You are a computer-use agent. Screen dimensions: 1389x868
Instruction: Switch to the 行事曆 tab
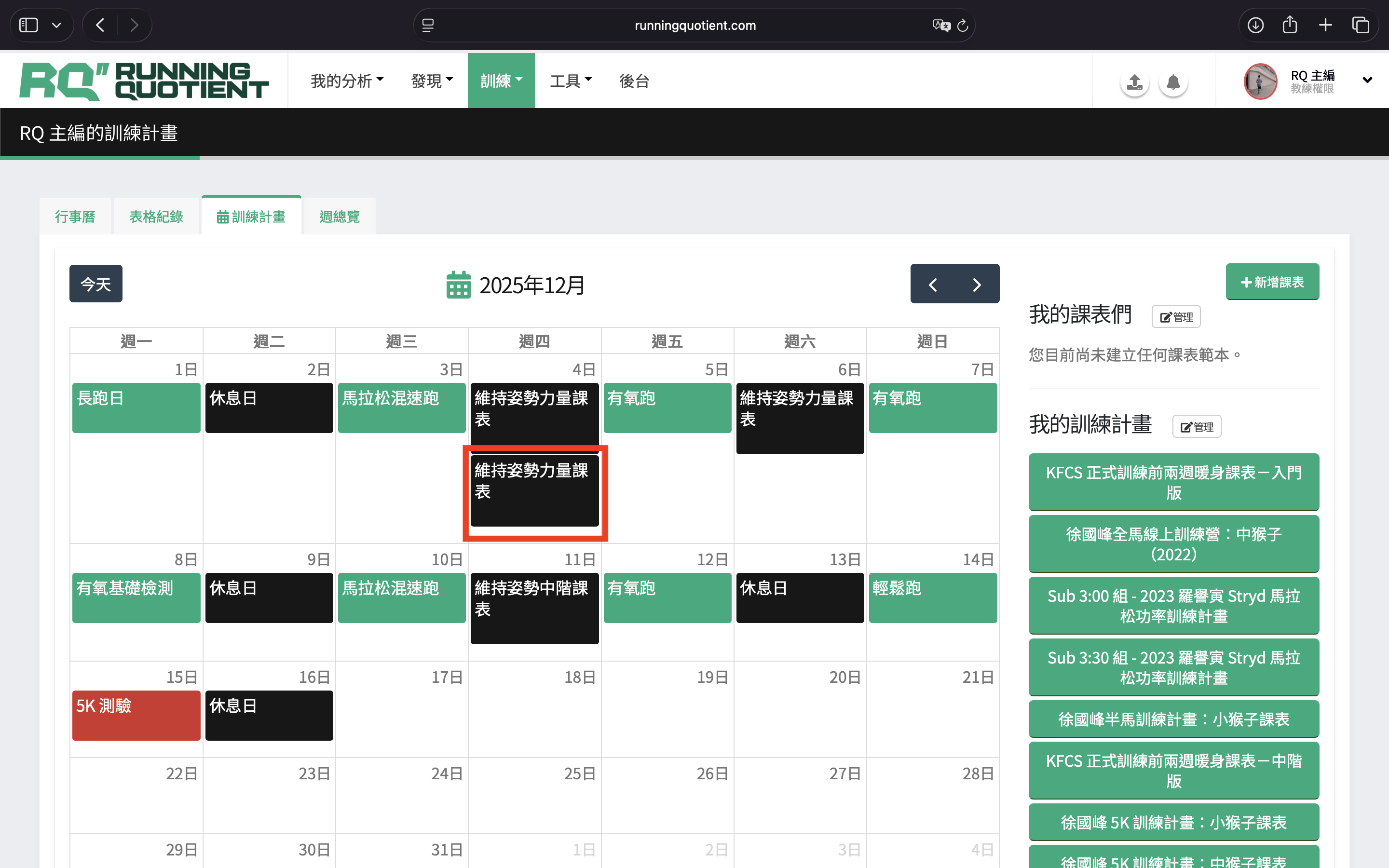click(75, 217)
